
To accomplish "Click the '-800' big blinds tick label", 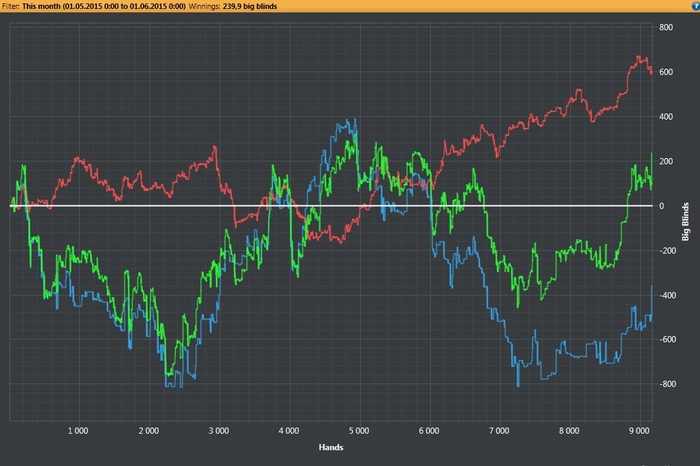I will point(667,384).
